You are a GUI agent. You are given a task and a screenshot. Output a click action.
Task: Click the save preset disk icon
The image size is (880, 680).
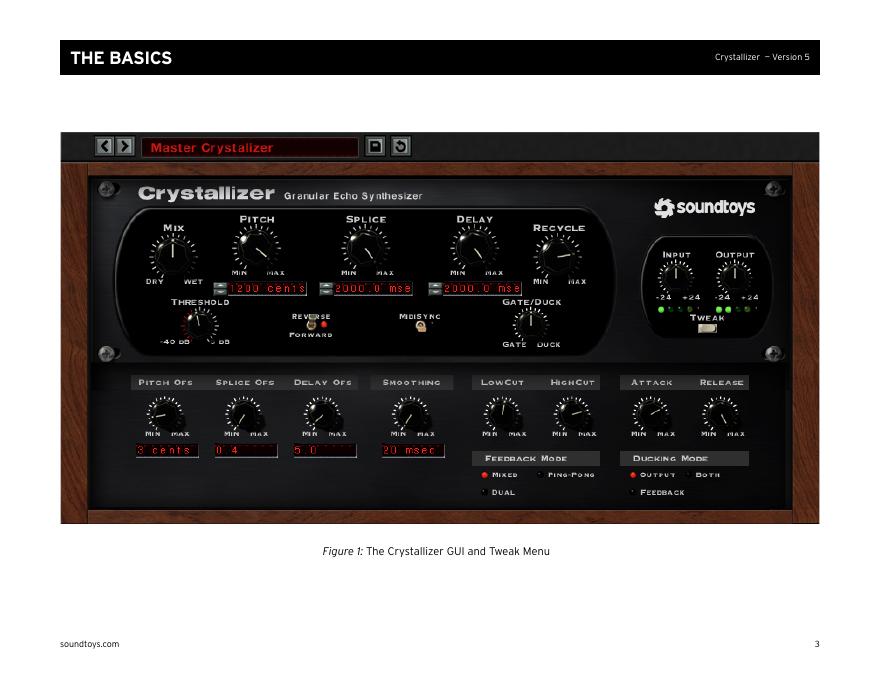375,147
